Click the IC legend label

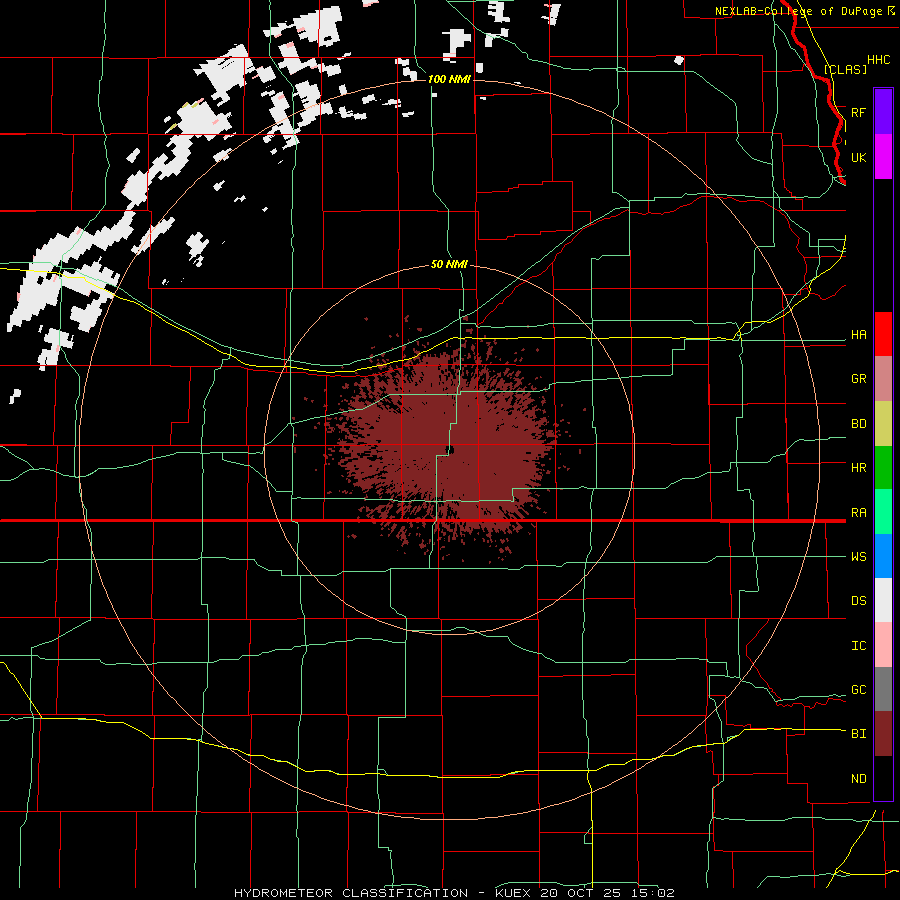(x=858, y=646)
